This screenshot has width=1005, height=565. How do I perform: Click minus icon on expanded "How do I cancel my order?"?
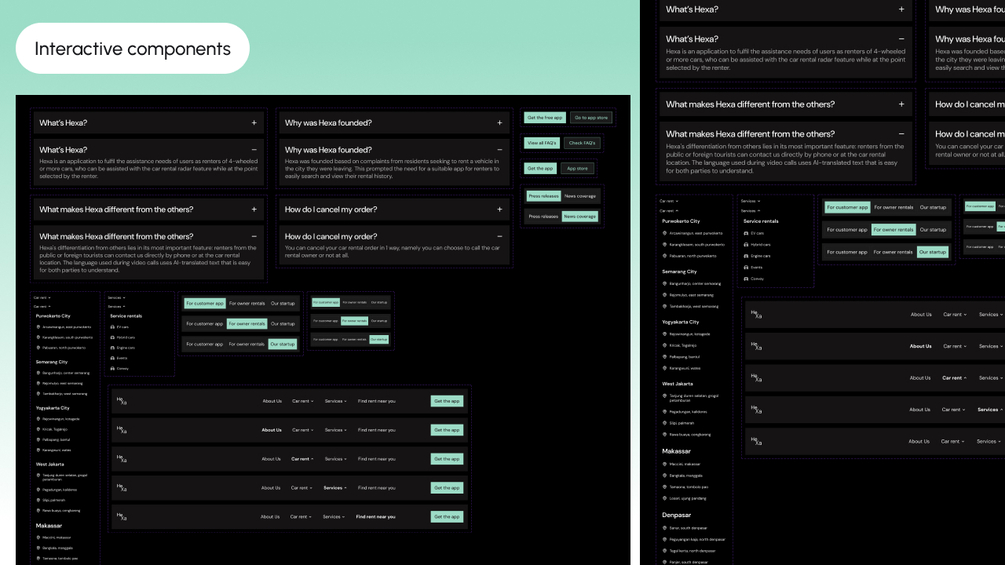point(499,236)
